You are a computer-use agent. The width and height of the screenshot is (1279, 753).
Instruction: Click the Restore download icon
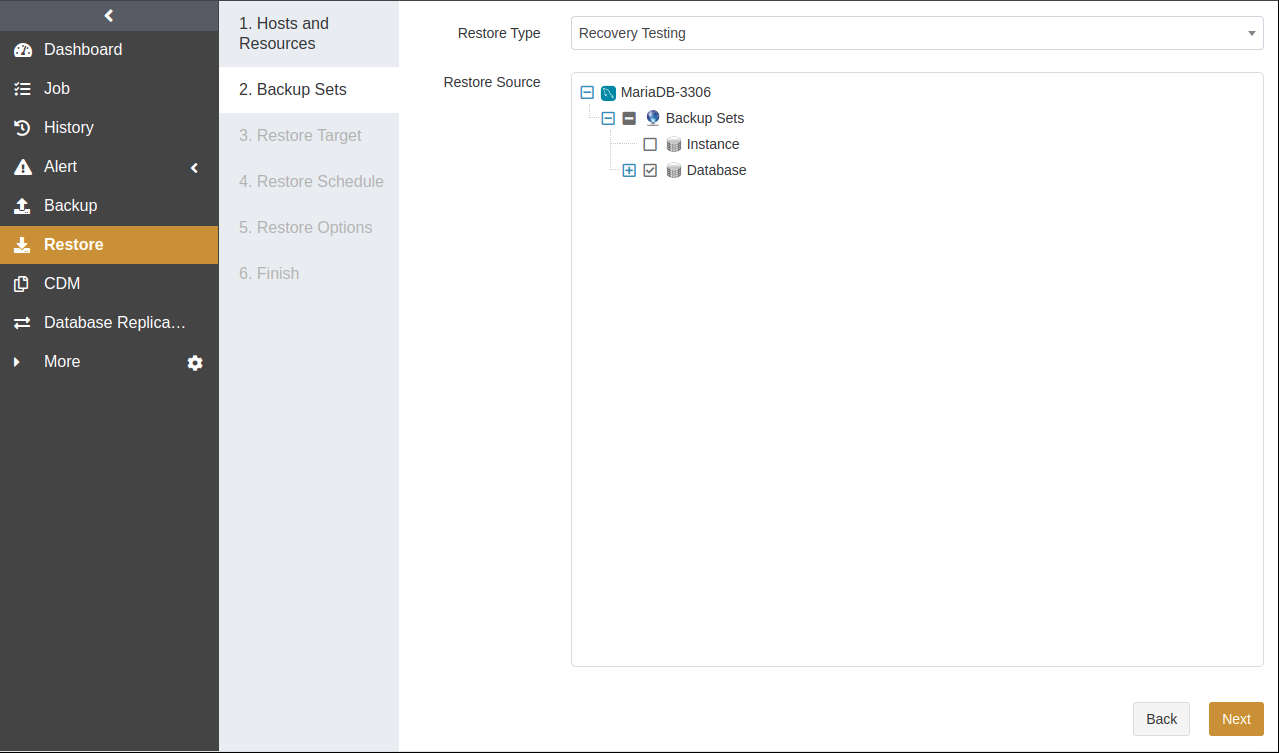tap(22, 245)
